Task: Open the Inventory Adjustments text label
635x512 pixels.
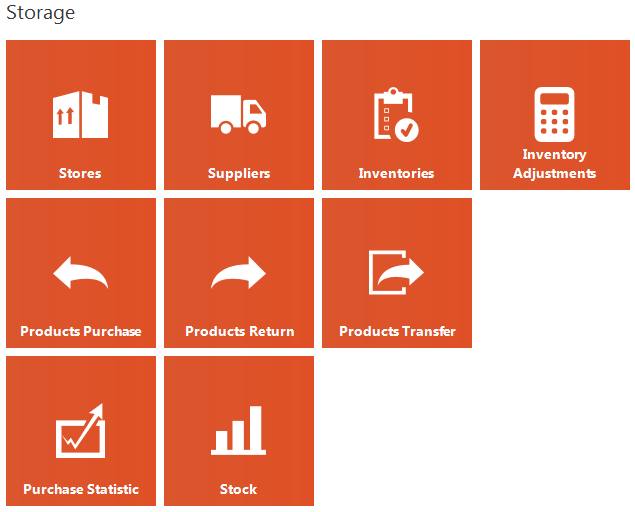Action: coord(554,164)
